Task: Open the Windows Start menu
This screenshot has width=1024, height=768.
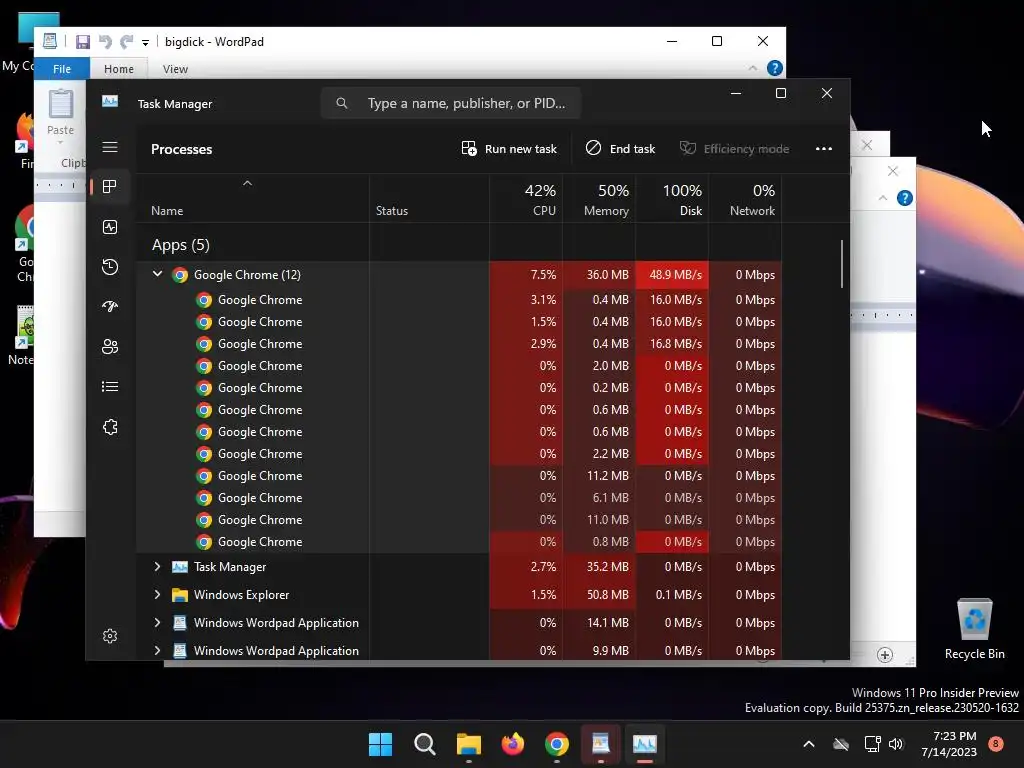Action: pos(380,744)
